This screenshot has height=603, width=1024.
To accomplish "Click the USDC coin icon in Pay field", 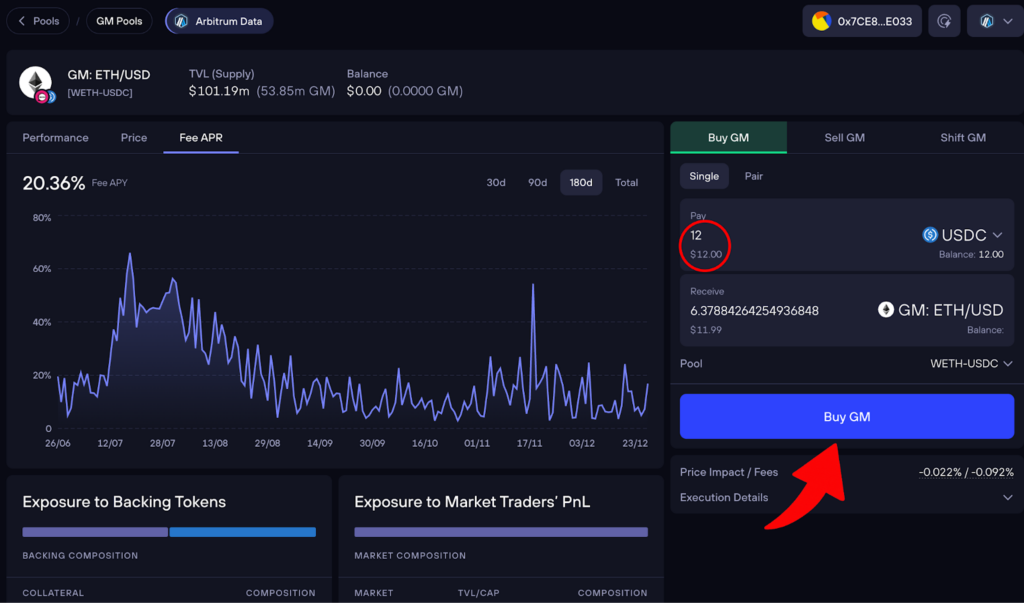I will (x=930, y=235).
